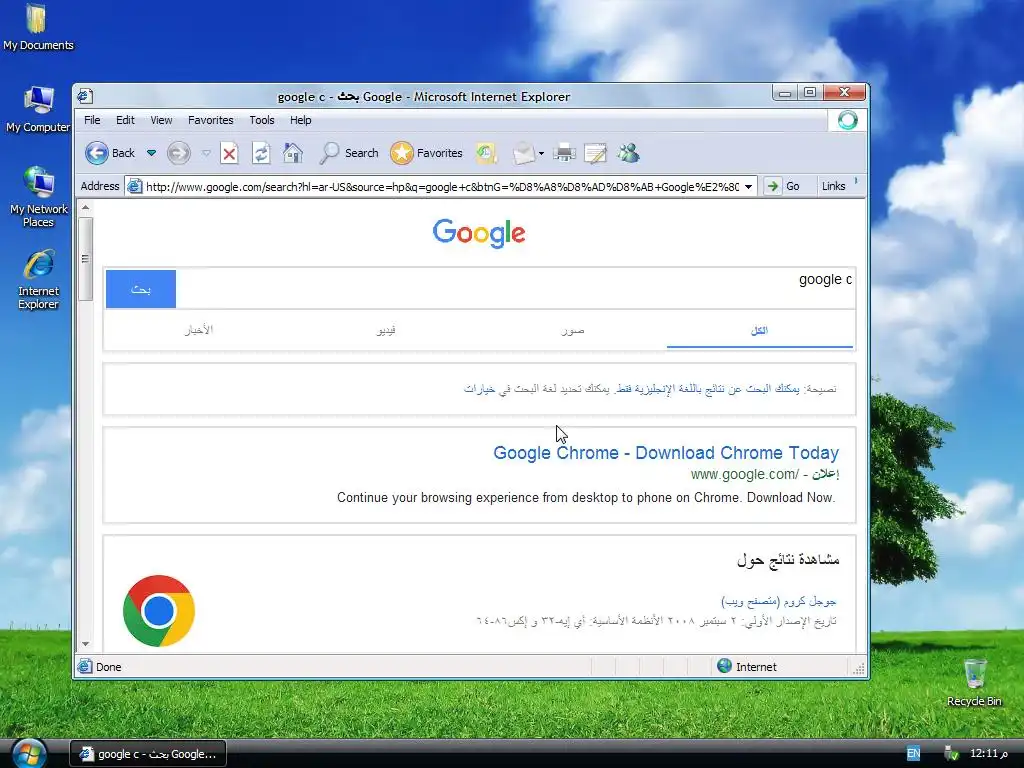Switch to the News tab (الأخبار)

point(199,330)
